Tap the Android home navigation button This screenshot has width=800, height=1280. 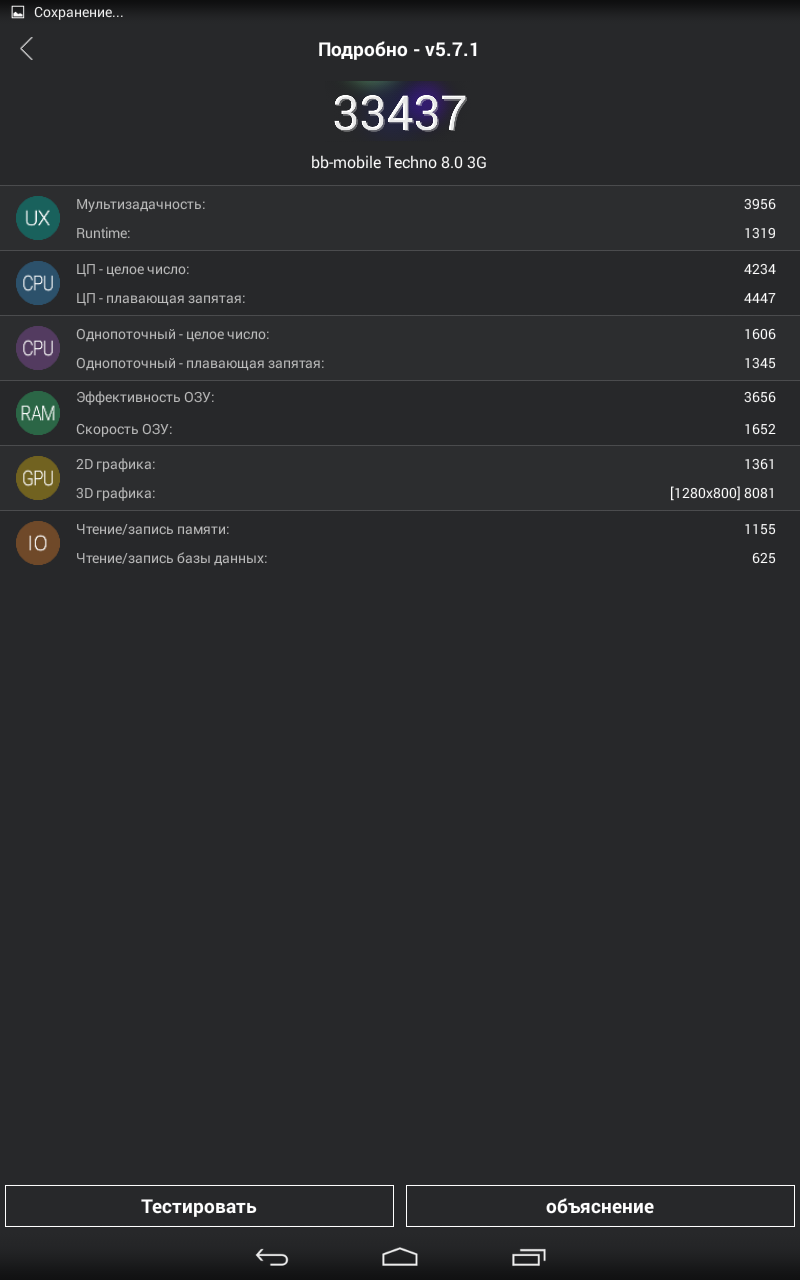[400, 1257]
